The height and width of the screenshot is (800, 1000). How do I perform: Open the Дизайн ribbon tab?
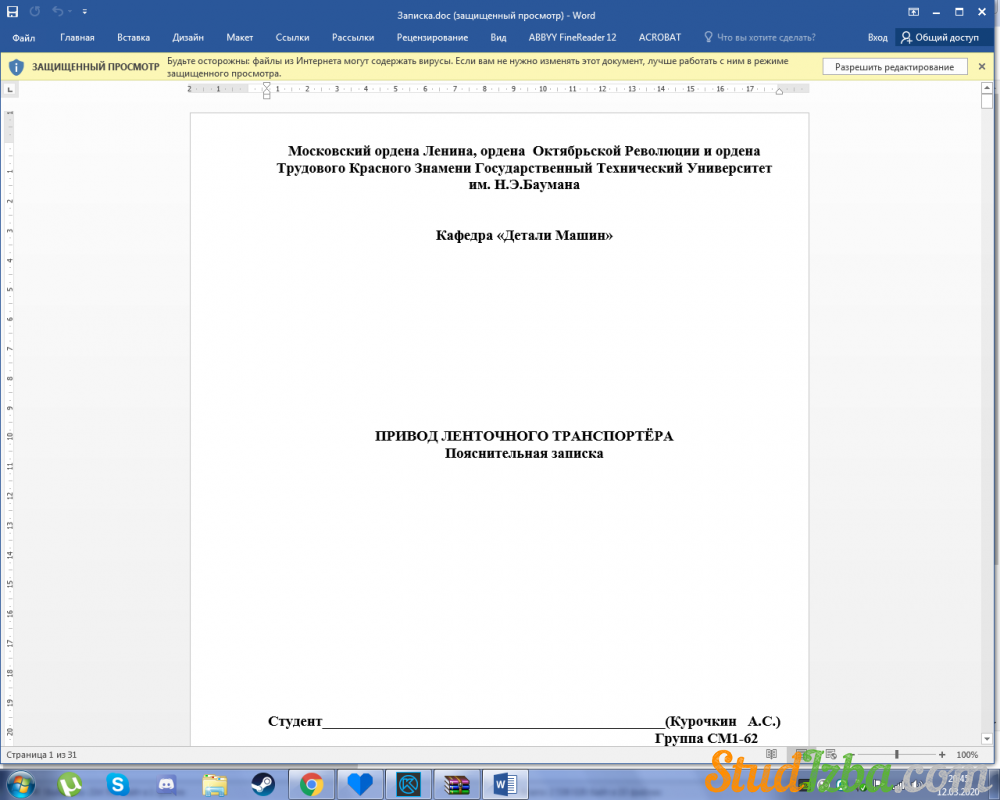188,38
